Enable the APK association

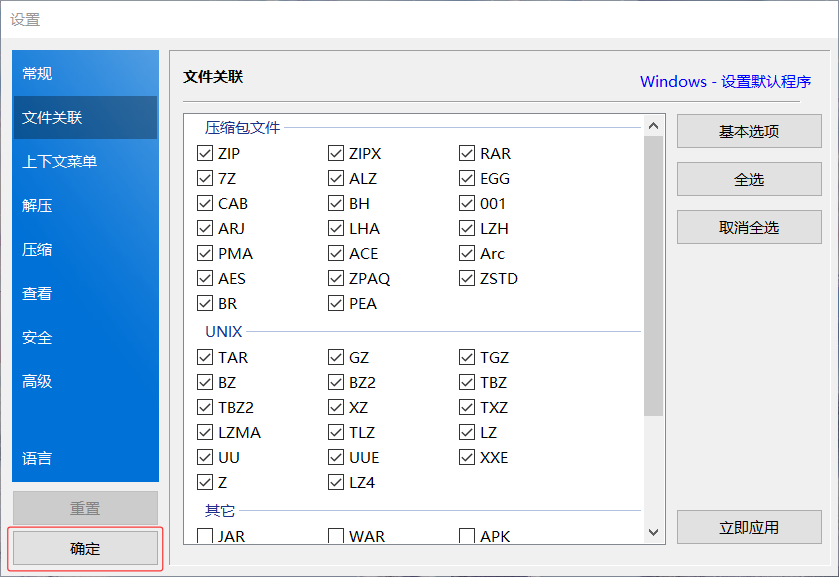pyautogui.click(x=466, y=536)
